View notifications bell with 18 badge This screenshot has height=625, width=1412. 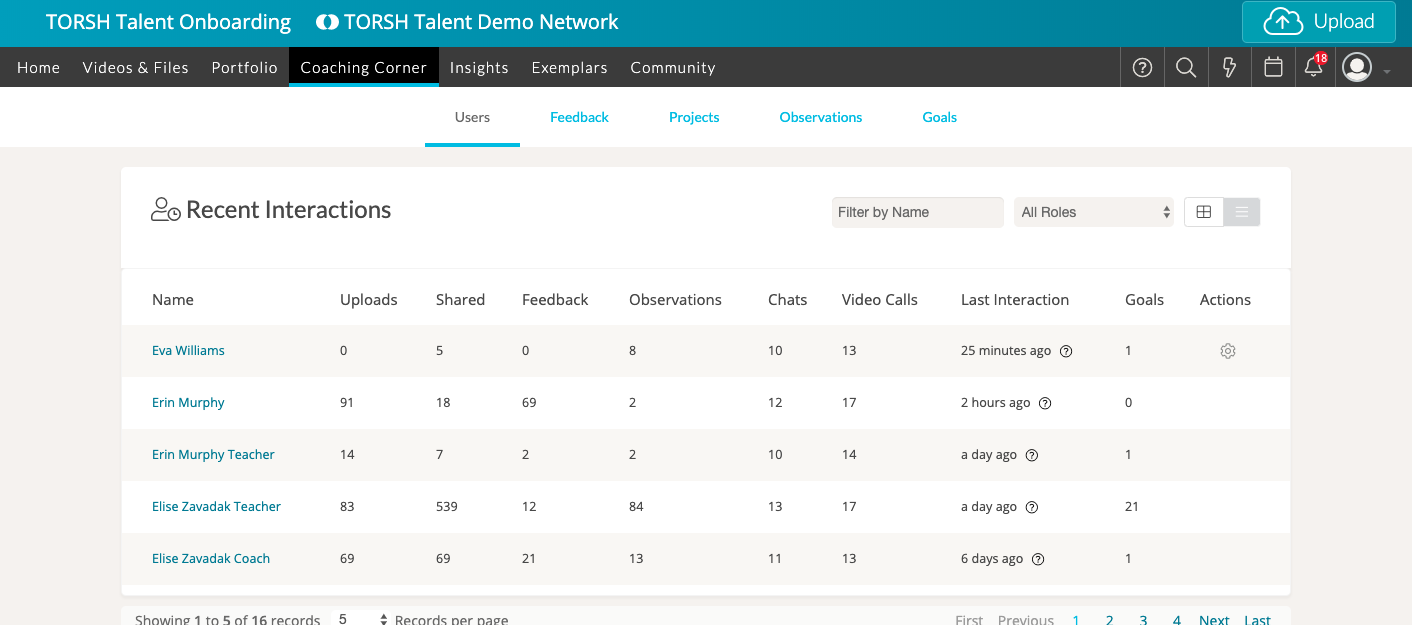point(1314,67)
